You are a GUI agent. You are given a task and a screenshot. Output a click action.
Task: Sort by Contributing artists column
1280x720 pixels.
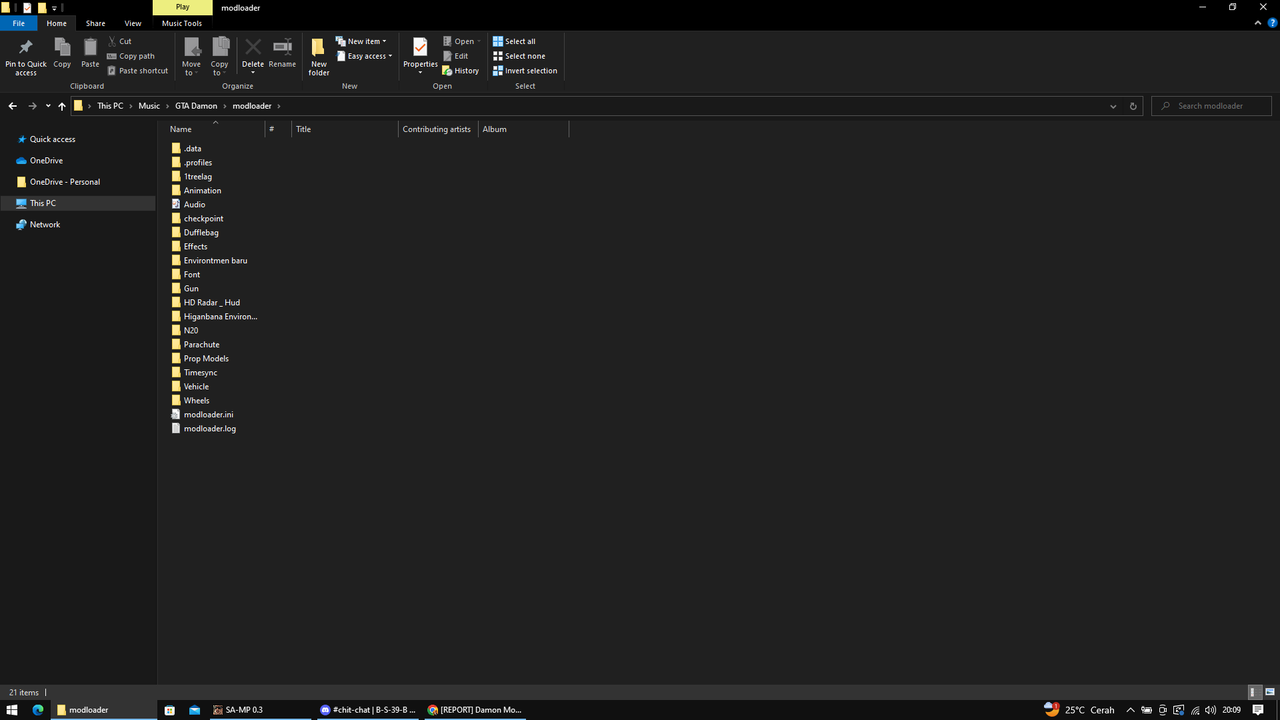coord(438,129)
